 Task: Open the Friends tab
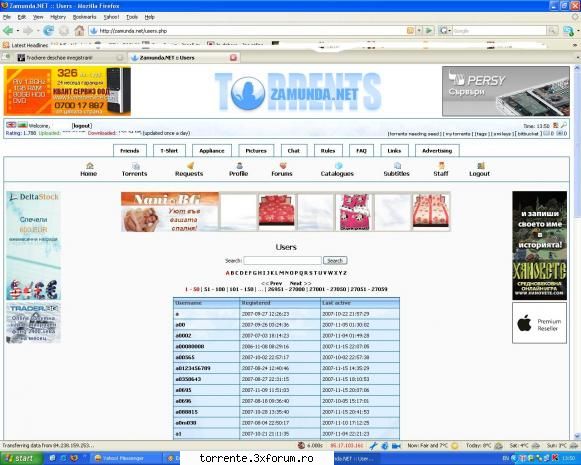[130, 151]
